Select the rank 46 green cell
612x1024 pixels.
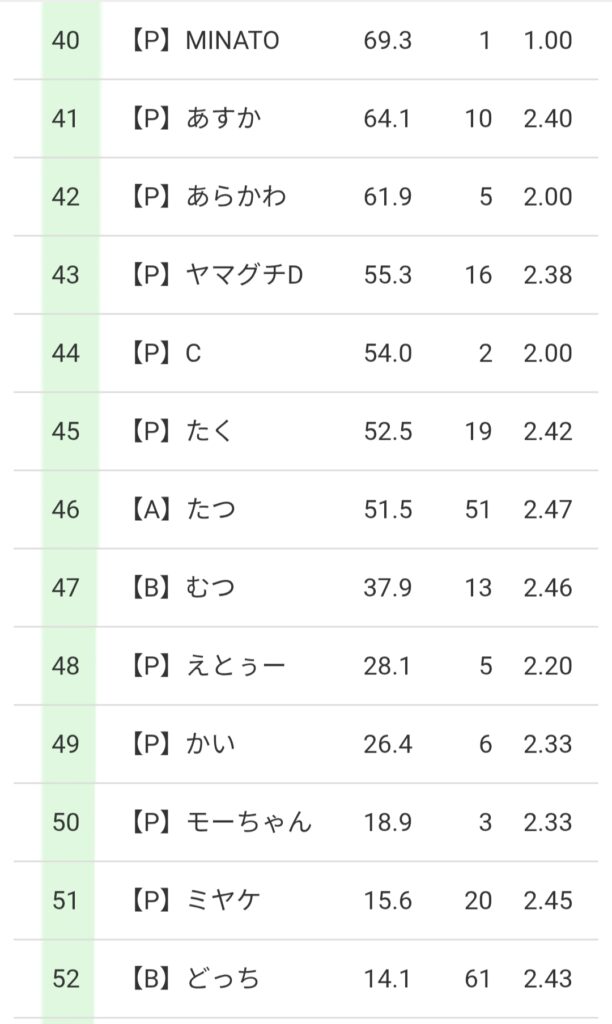[66, 509]
